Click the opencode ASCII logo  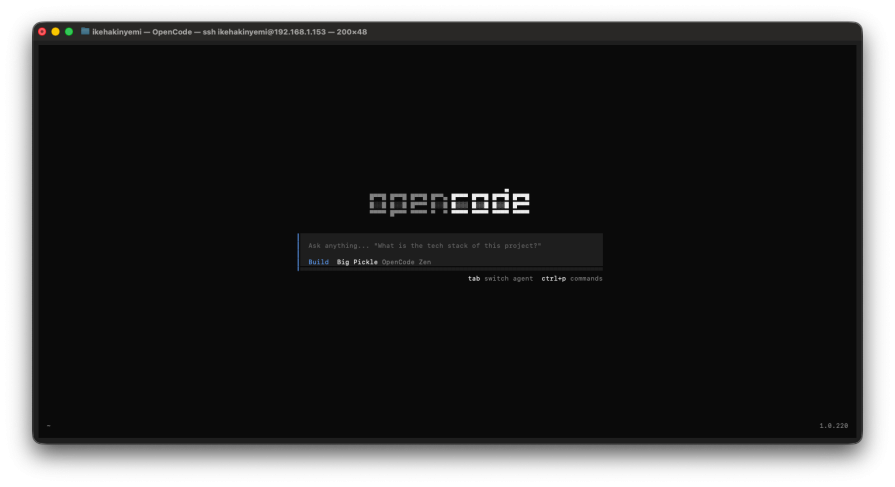point(449,202)
